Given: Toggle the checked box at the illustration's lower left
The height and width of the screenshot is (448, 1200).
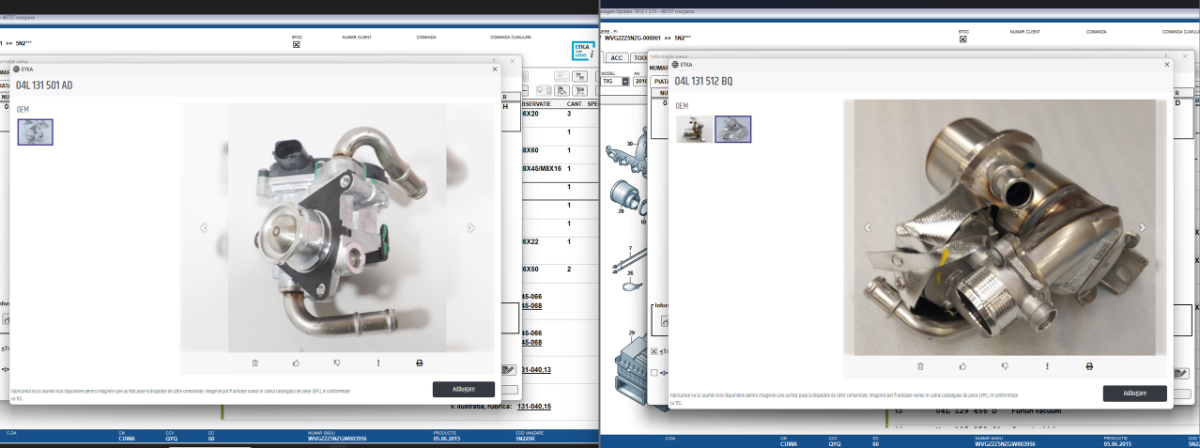Looking at the screenshot, I should point(655,352).
